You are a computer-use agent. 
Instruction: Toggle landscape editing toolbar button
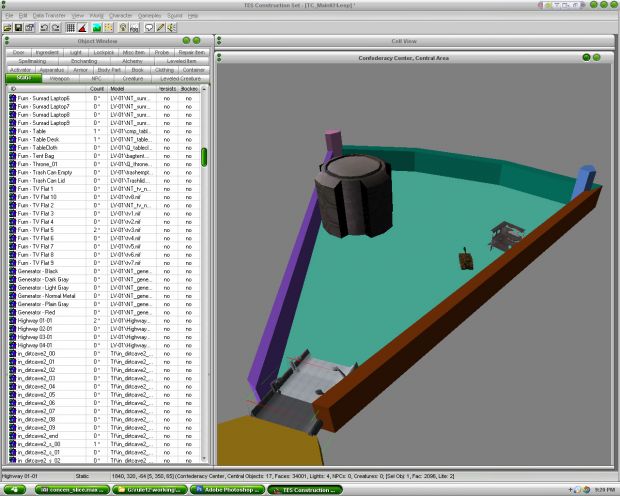[x=97, y=27]
